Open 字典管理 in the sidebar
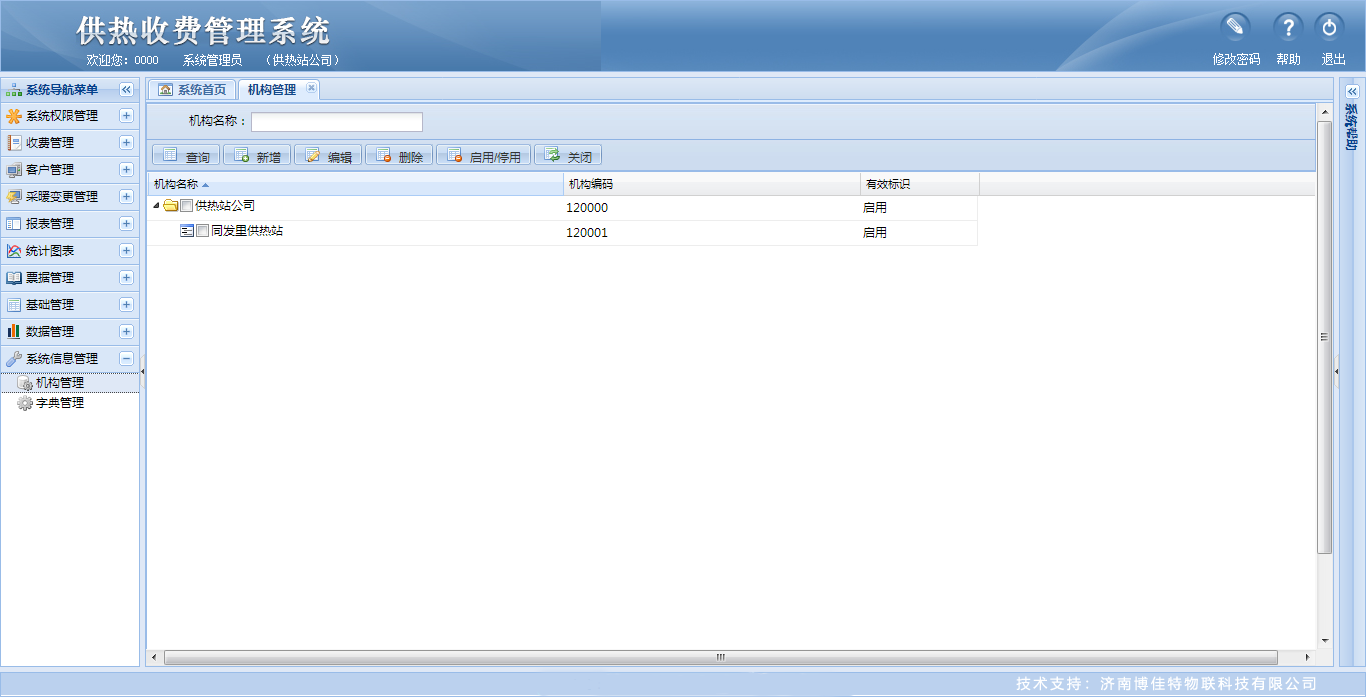This screenshot has width=1366, height=697. pyautogui.click(x=60, y=403)
